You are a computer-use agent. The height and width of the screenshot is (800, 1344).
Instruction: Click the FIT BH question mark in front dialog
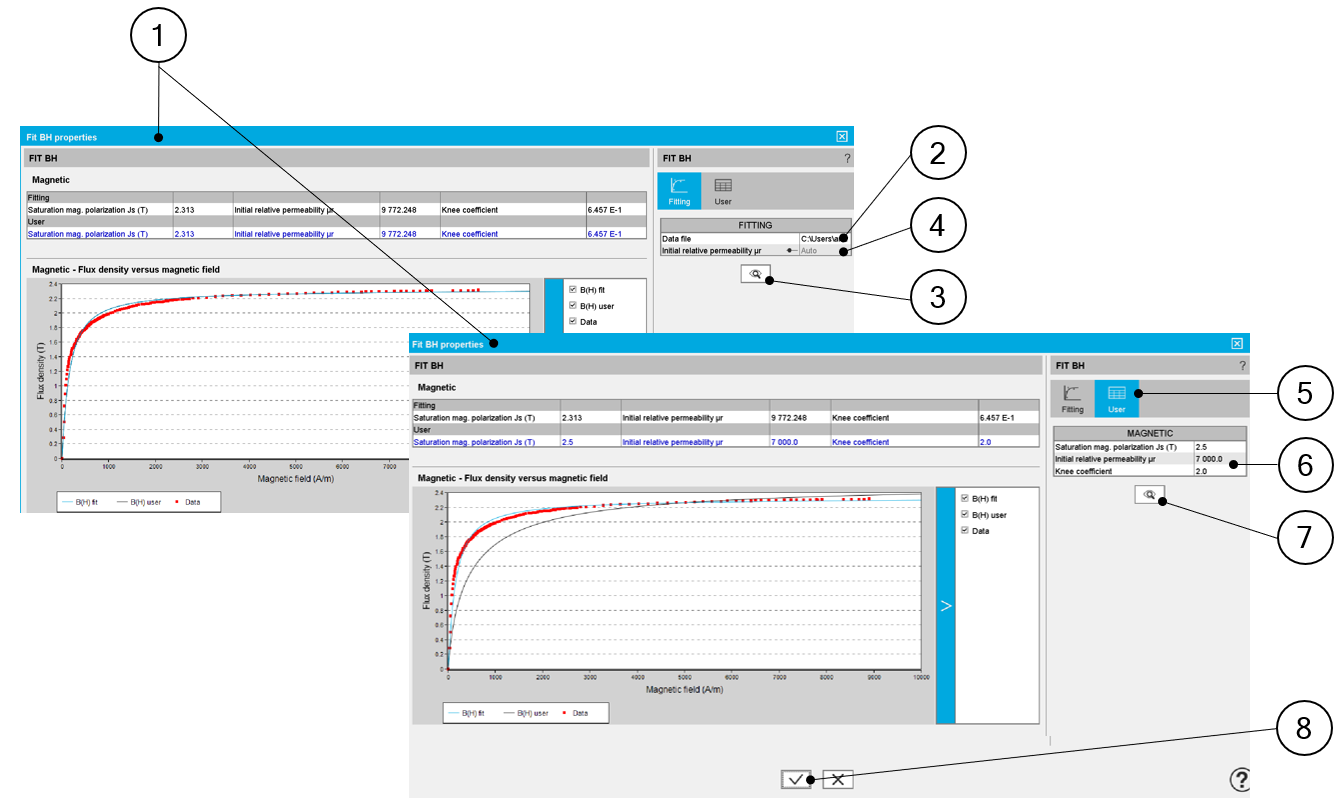[x=1243, y=366]
